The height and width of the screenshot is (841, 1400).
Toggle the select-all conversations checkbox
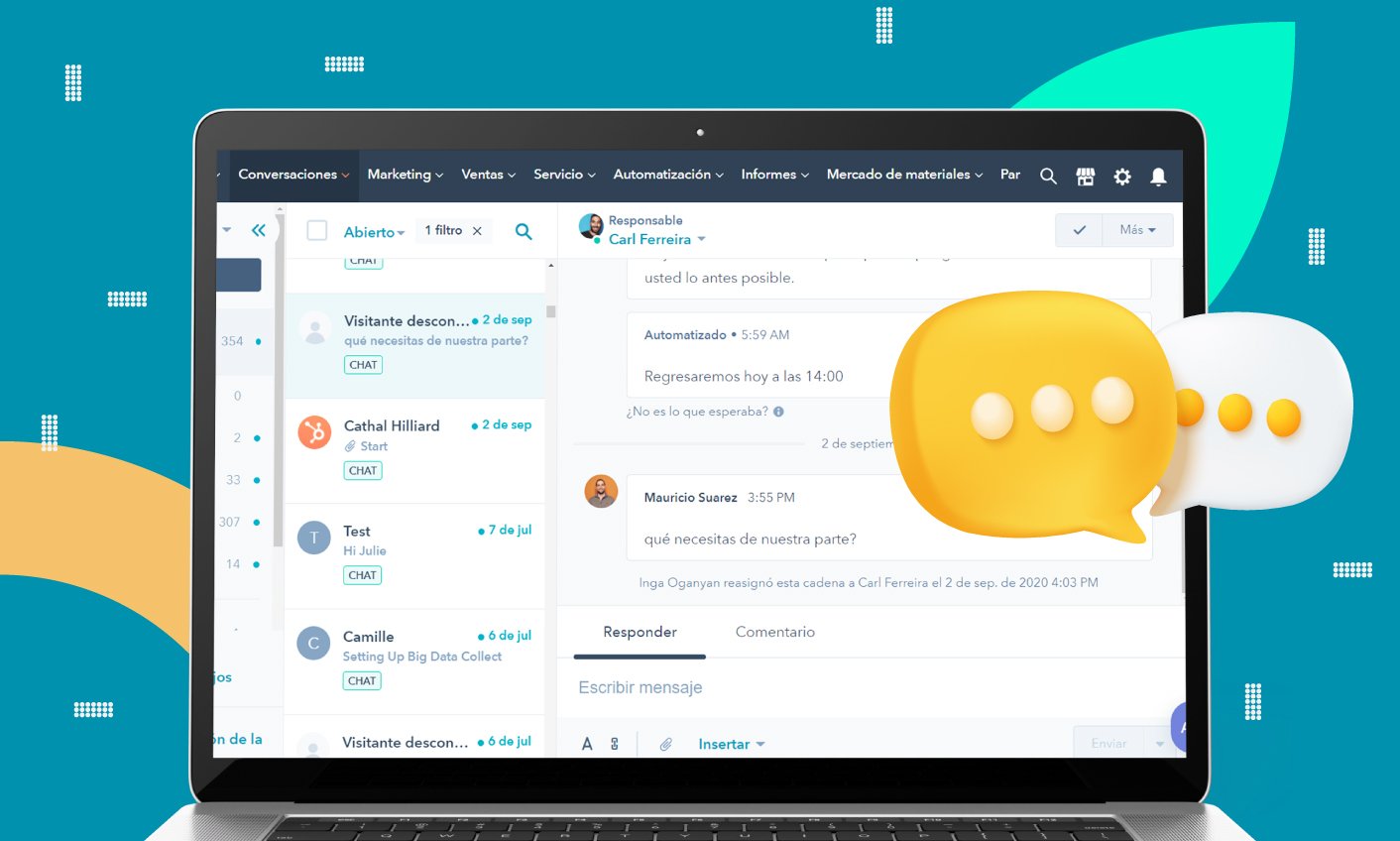tap(317, 231)
